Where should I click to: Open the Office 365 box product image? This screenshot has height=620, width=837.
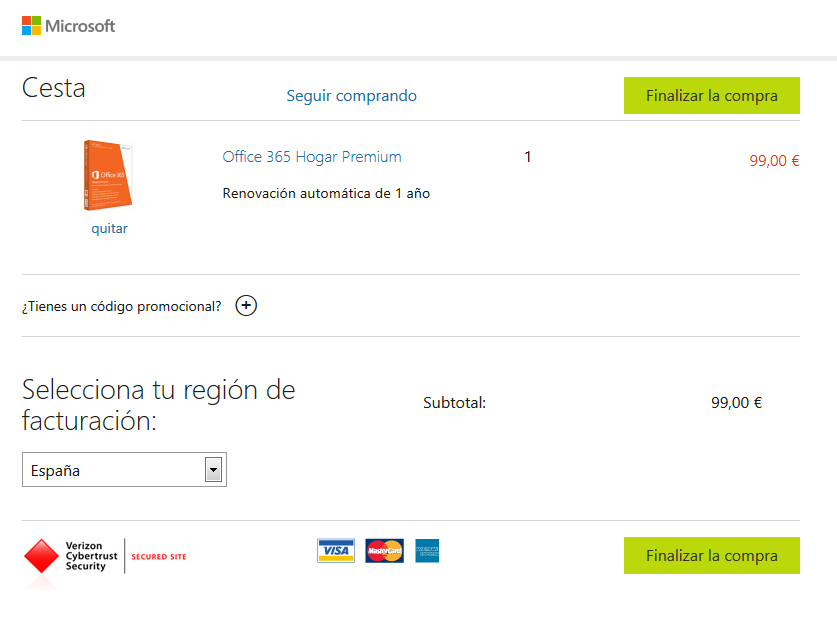108,176
